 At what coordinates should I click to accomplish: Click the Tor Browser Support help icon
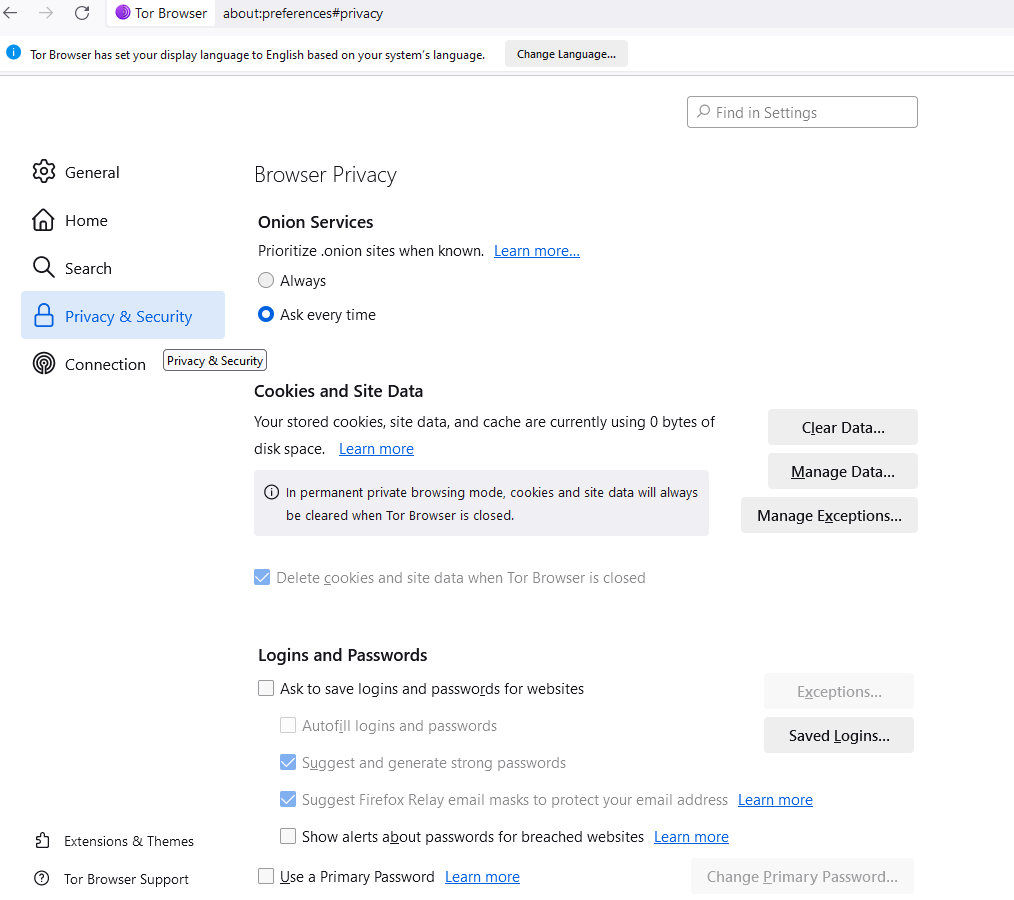pos(42,879)
